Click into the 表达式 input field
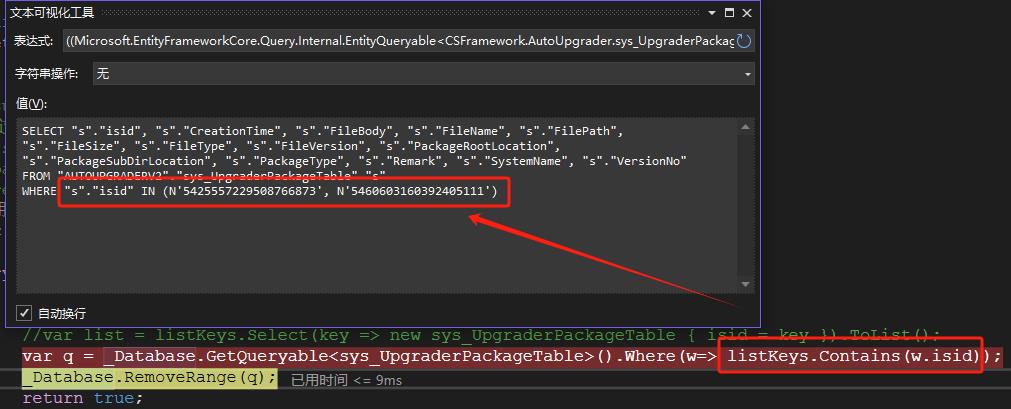 click(x=400, y=41)
